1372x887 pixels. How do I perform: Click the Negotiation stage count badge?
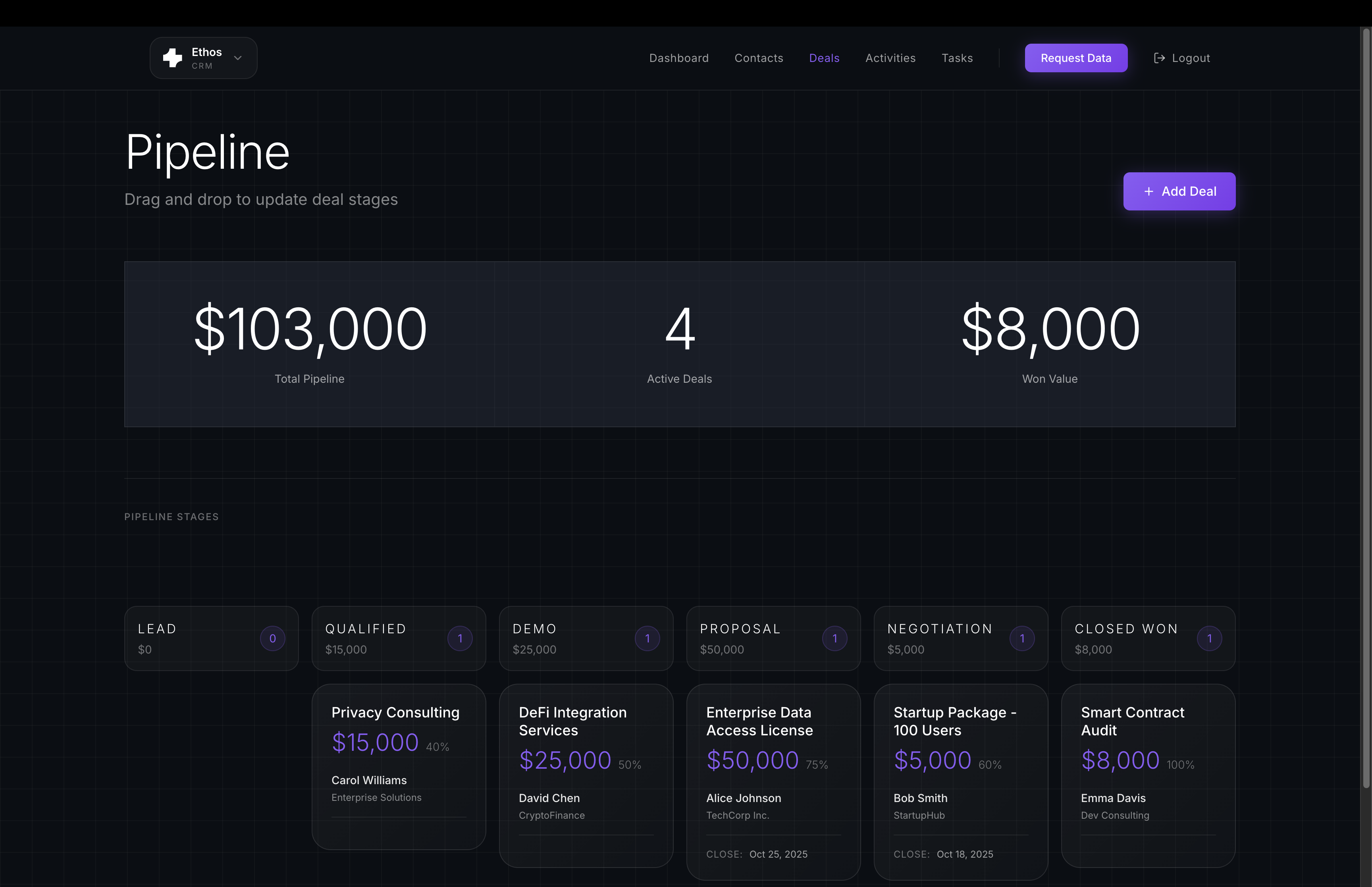(x=1022, y=638)
